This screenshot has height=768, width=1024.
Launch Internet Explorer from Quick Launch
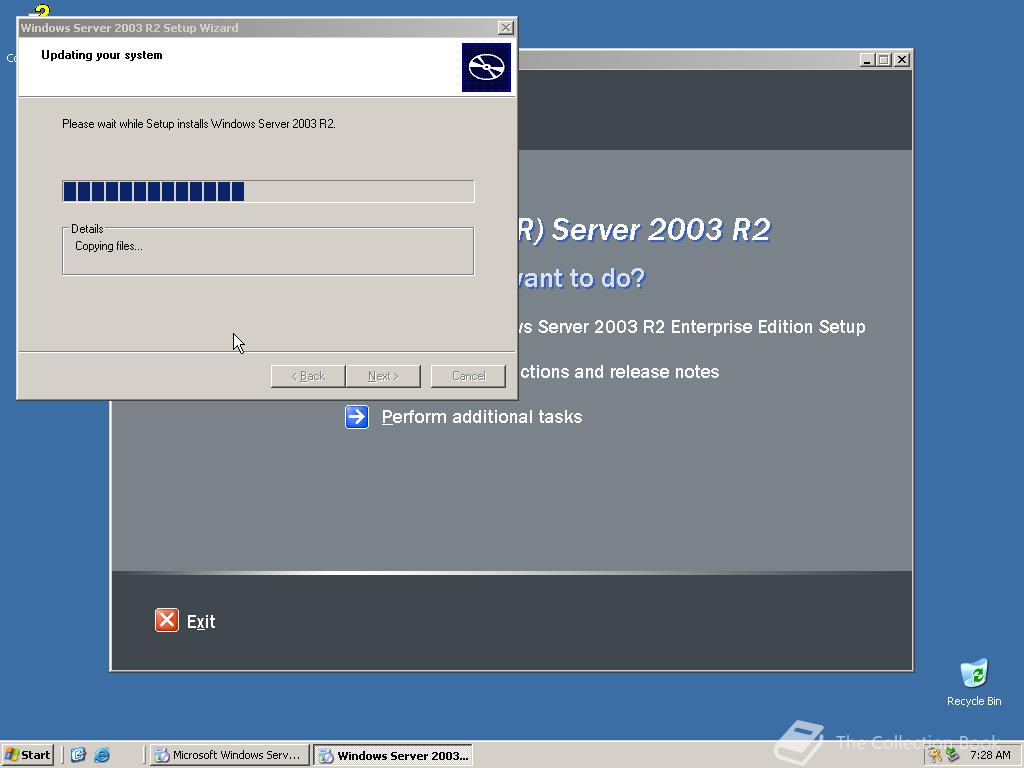[x=102, y=755]
